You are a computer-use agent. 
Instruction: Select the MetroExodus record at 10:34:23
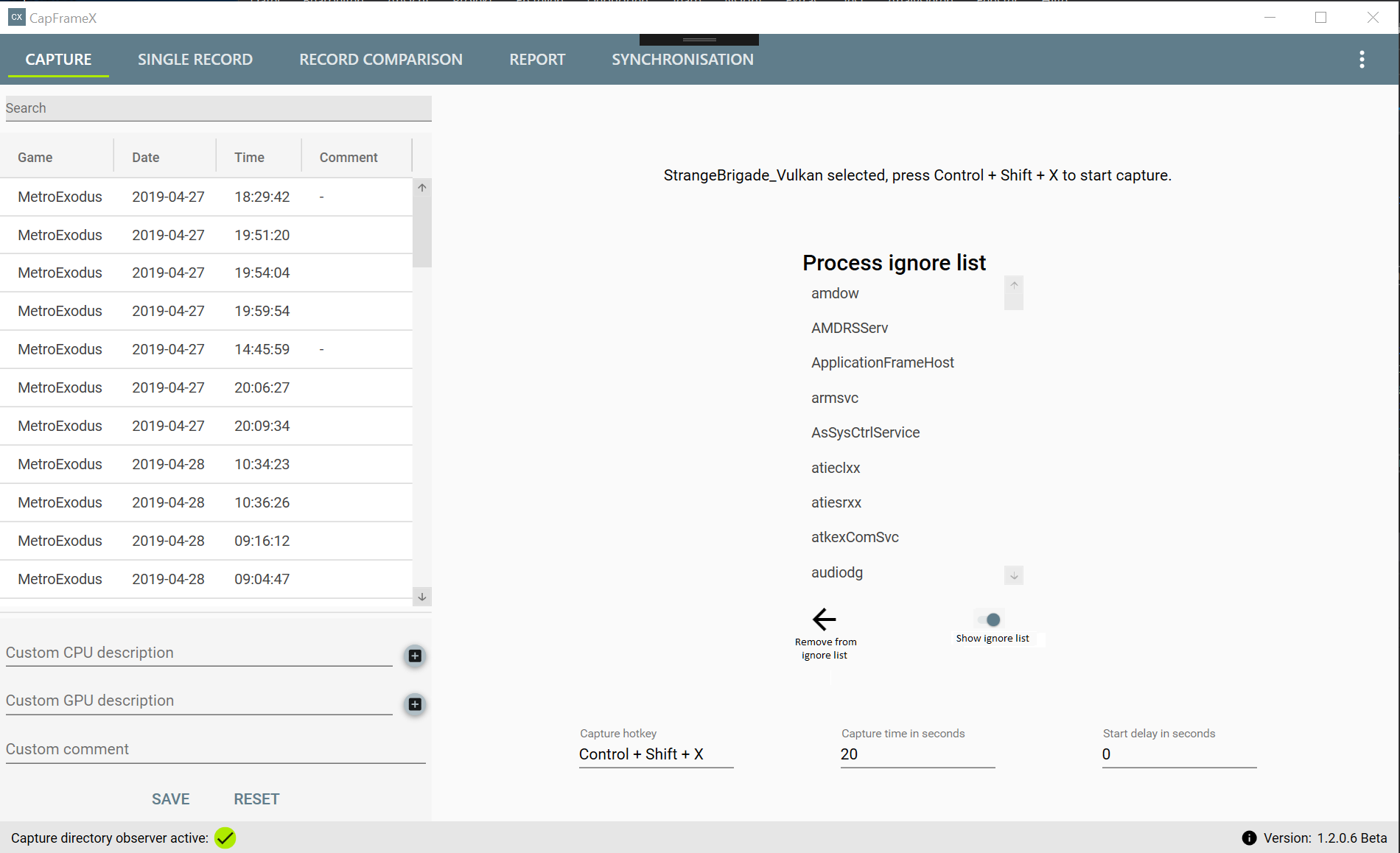pos(206,464)
